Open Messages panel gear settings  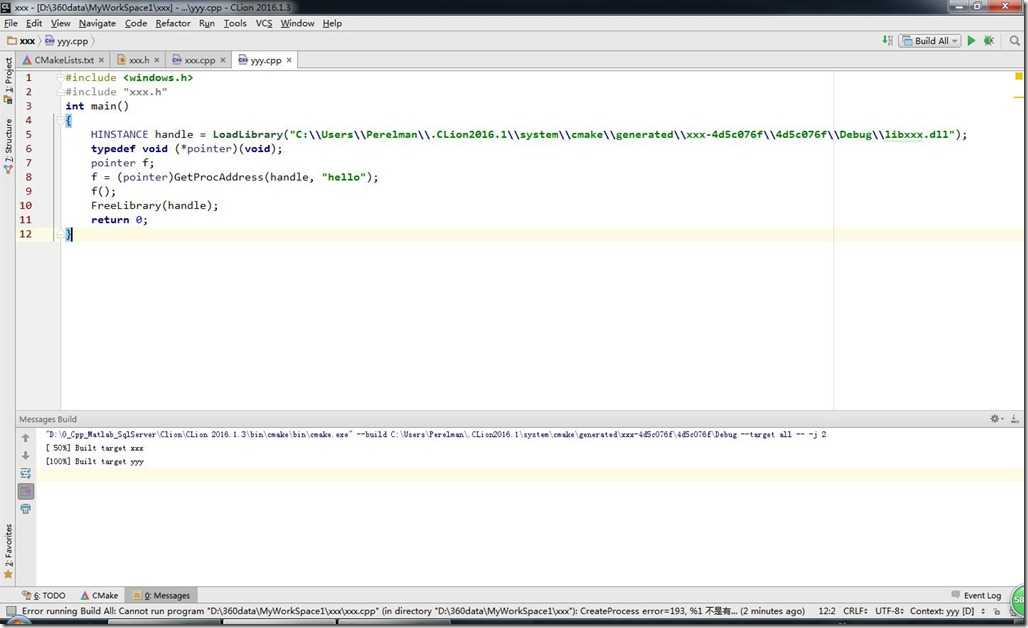click(995, 418)
